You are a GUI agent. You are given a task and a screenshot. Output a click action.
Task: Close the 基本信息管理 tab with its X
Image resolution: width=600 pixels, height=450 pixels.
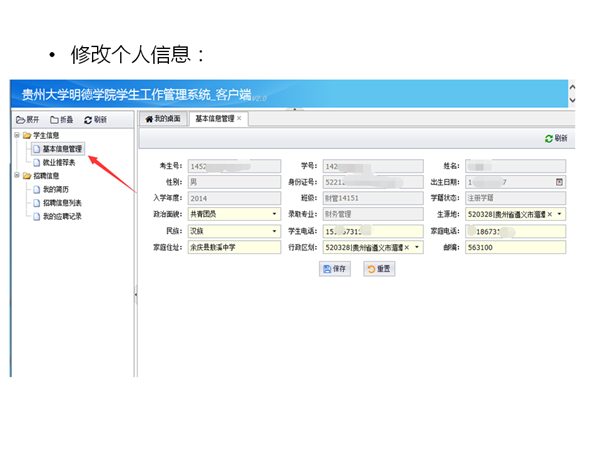tap(239, 119)
